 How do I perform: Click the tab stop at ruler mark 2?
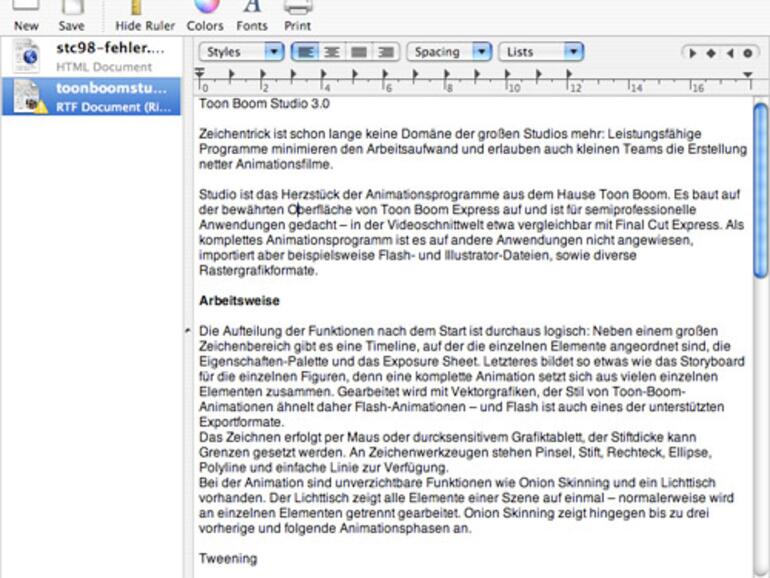click(x=263, y=75)
